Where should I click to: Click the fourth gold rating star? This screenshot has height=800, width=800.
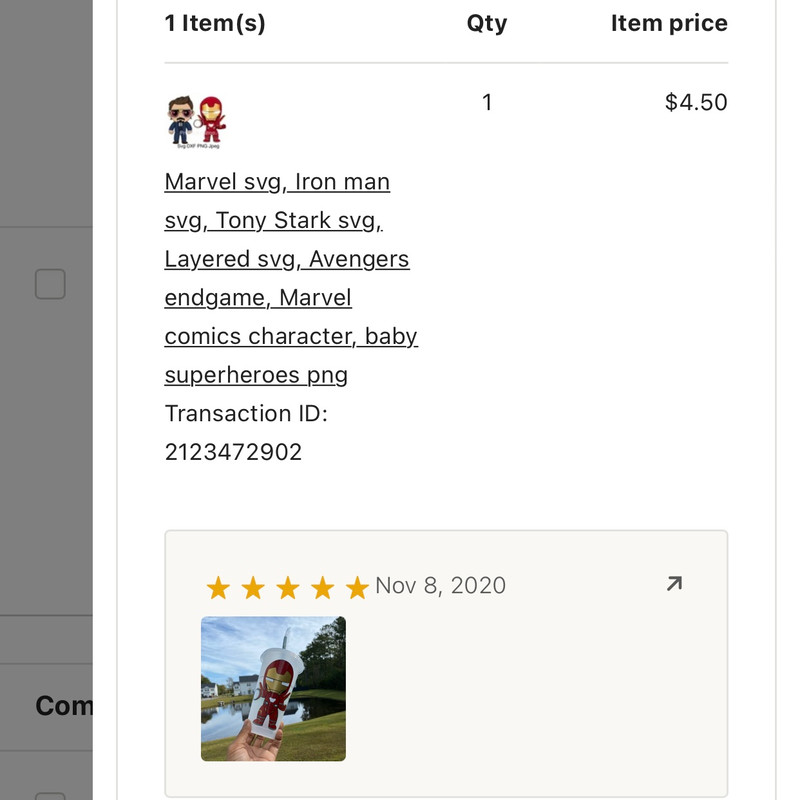coord(322,588)
